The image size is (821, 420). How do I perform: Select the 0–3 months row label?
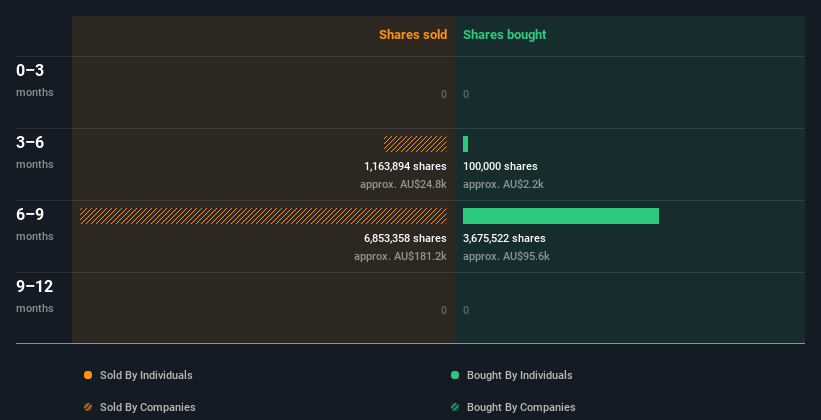coord(35,80)
